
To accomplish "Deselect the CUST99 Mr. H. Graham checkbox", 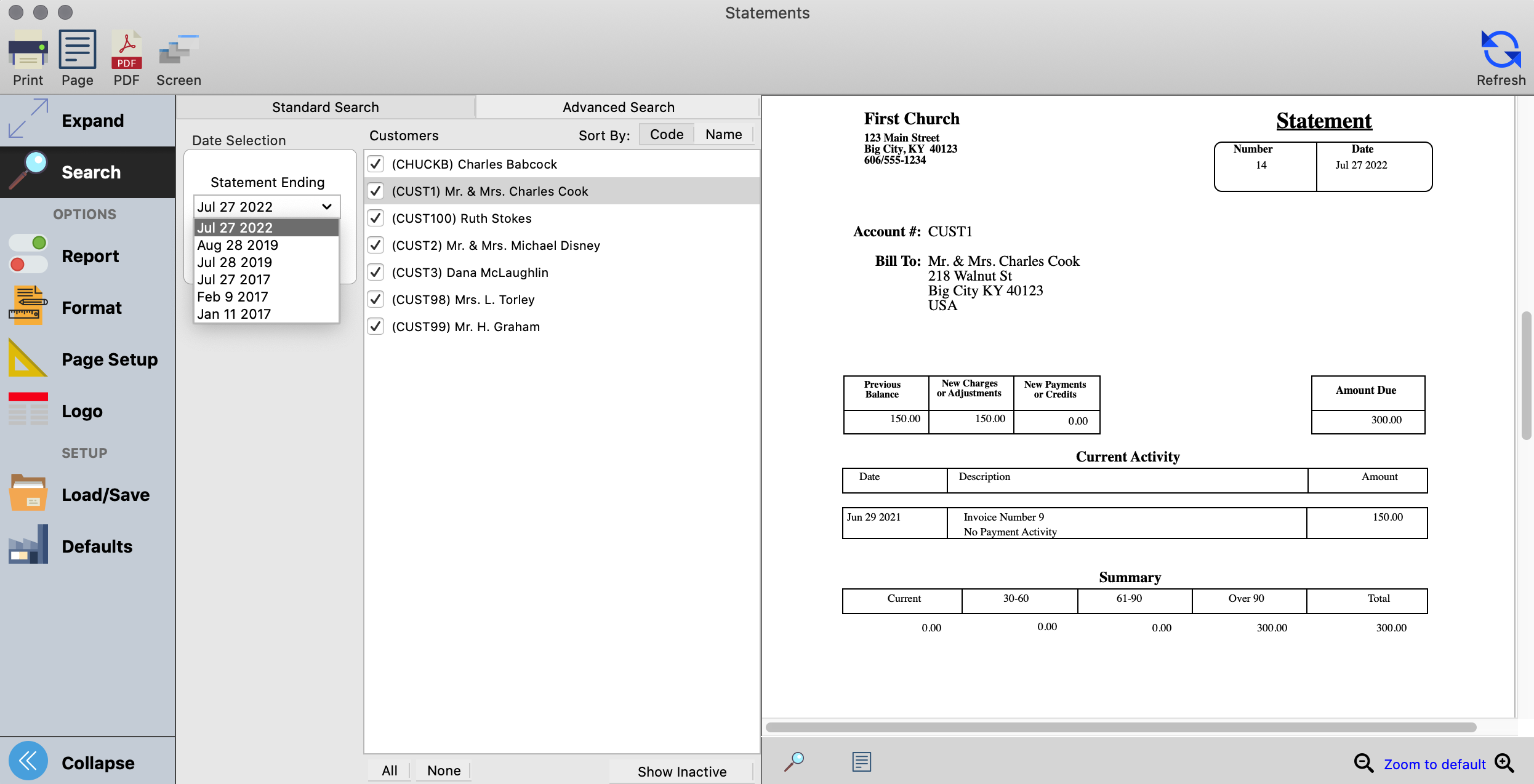I will tap(375, 326).
